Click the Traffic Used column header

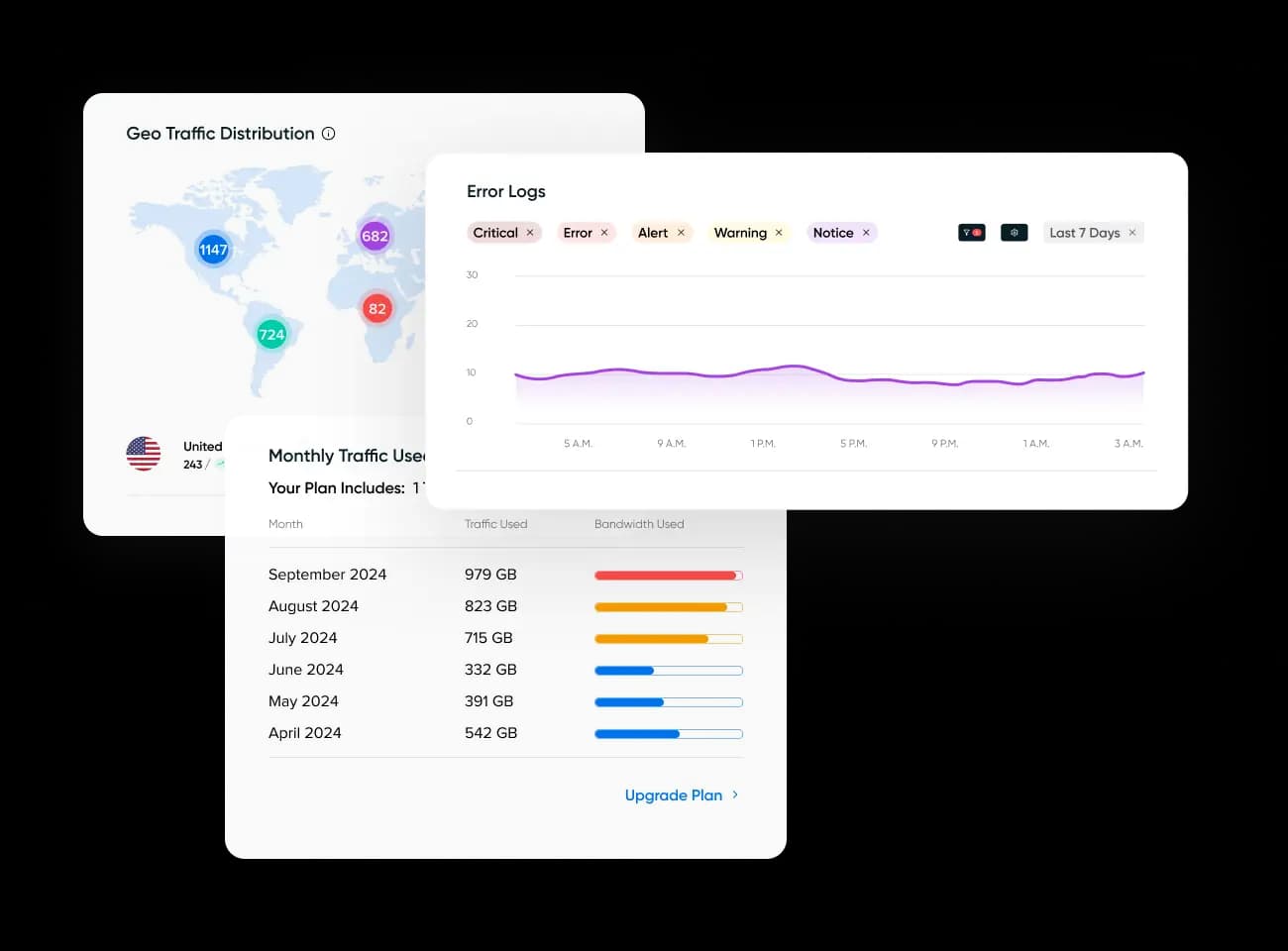495,524
